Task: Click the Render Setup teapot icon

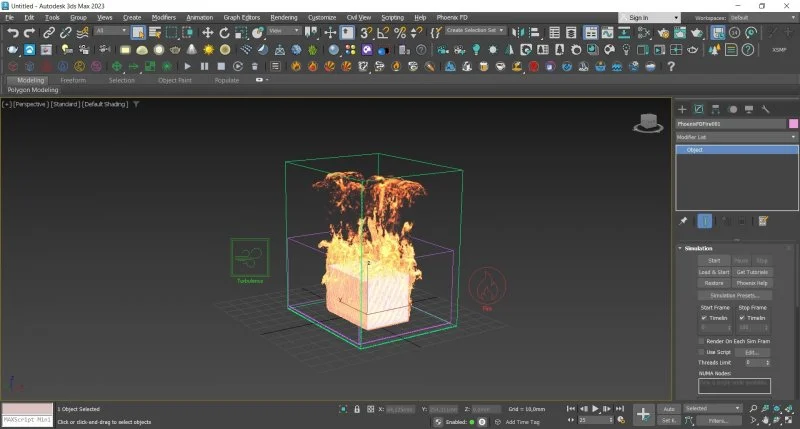Action: (663, 33)
